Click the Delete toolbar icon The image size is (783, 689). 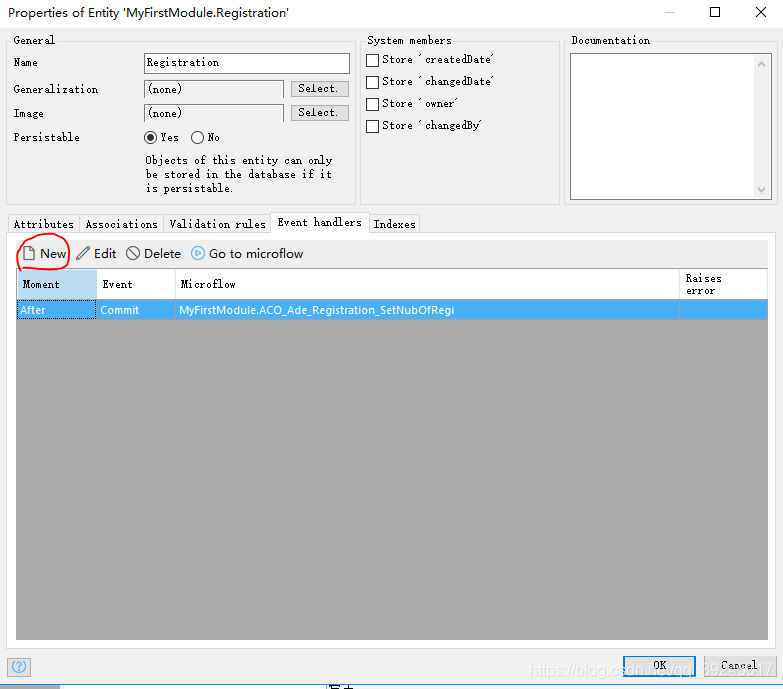[133, 254]
